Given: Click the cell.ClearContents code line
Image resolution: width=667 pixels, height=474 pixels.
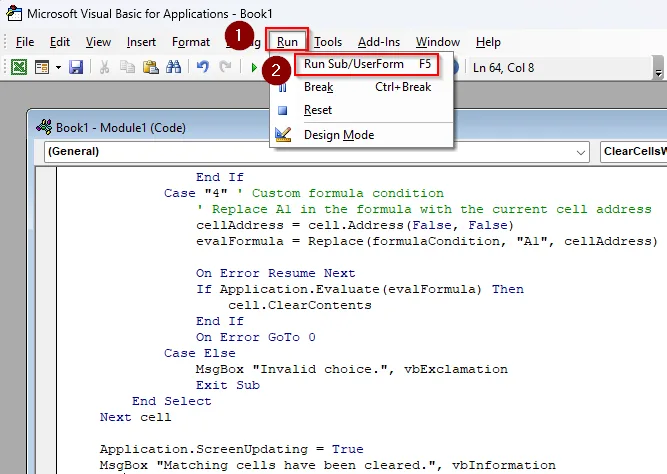Looking at the screenshot, I should click(x=299, y=306).
